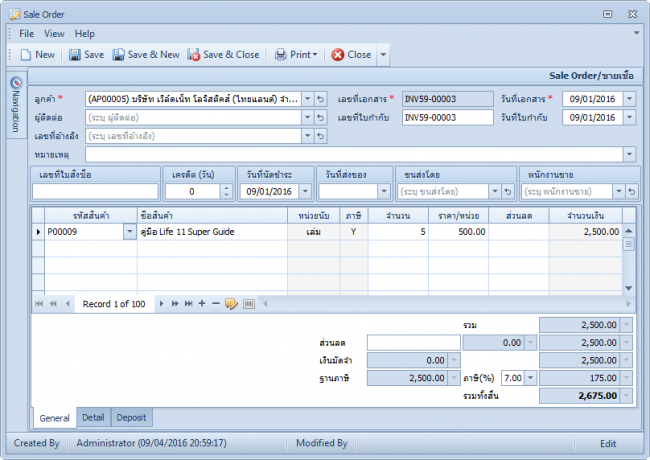This screenshot has height=460, width=650.
Task: Click the invoice number INV59-00003 input field
Action: coord(447,117)
